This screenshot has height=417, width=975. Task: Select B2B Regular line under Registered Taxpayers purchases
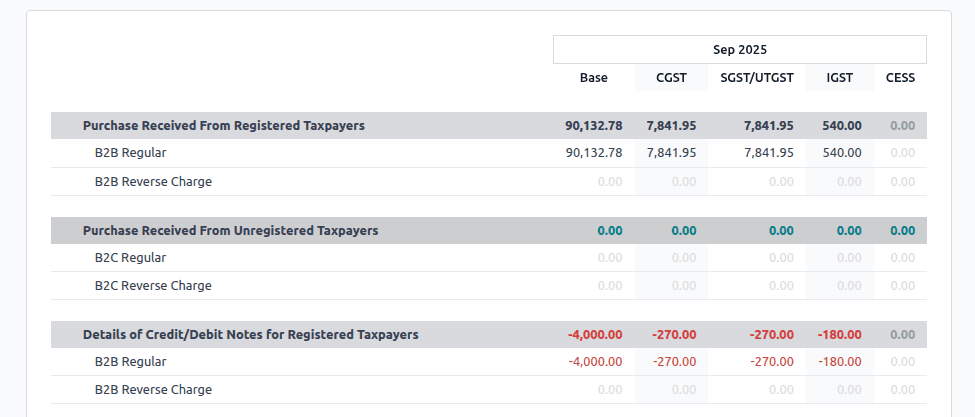point(130,153)
